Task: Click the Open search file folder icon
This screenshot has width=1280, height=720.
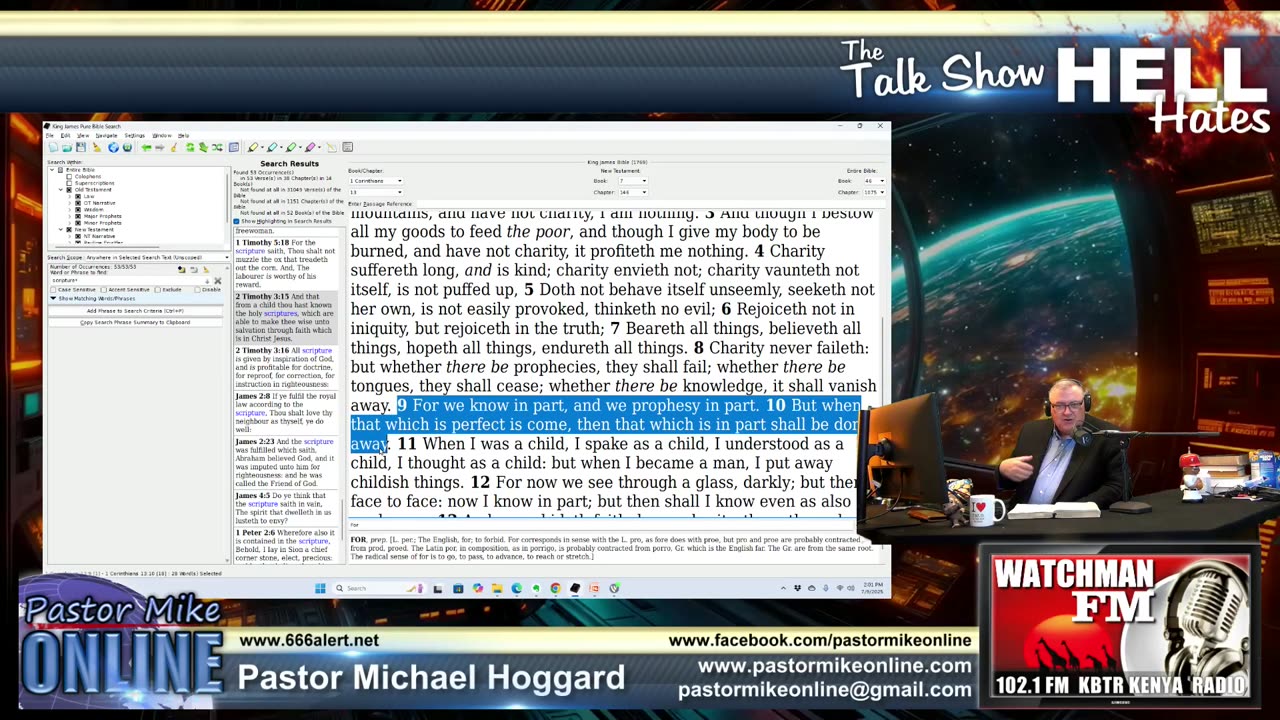Action: [67, 147]
